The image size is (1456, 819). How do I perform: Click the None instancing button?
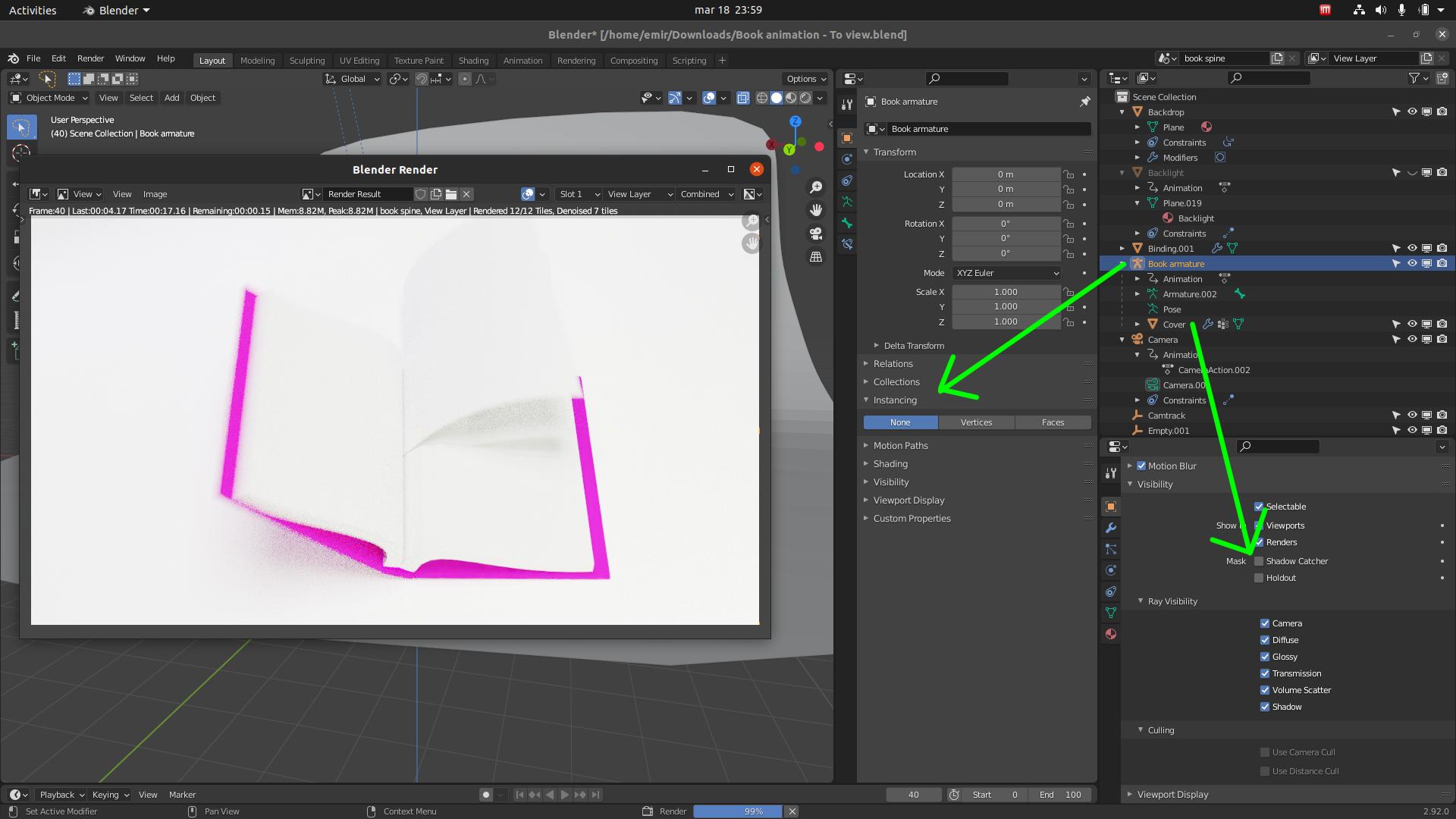tap(900, 422)
